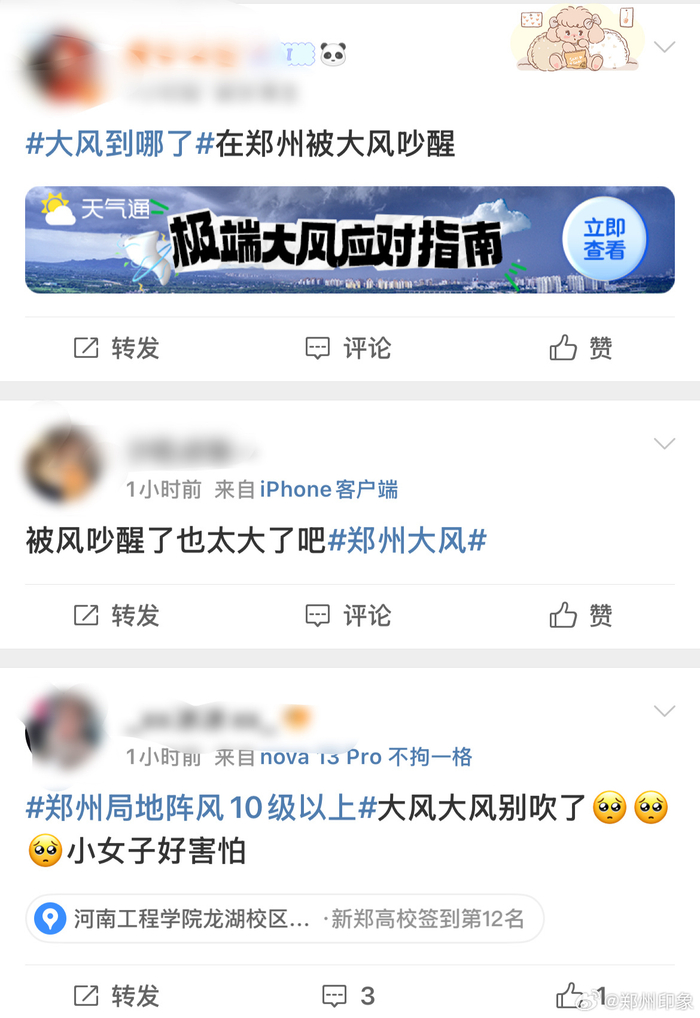Open the #郑州大风# hashtag
The width and height of the screenshot is (700, 1018).
tap(407, 541)
